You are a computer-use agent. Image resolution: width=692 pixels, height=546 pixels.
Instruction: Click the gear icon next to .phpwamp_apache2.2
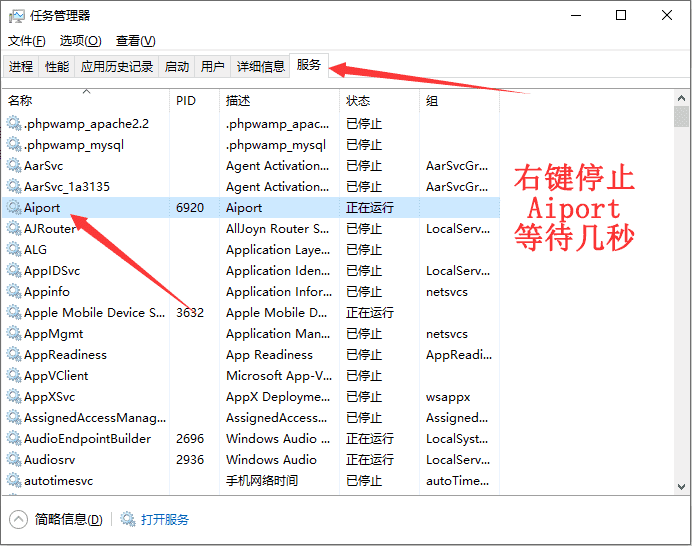click(14, 124)
